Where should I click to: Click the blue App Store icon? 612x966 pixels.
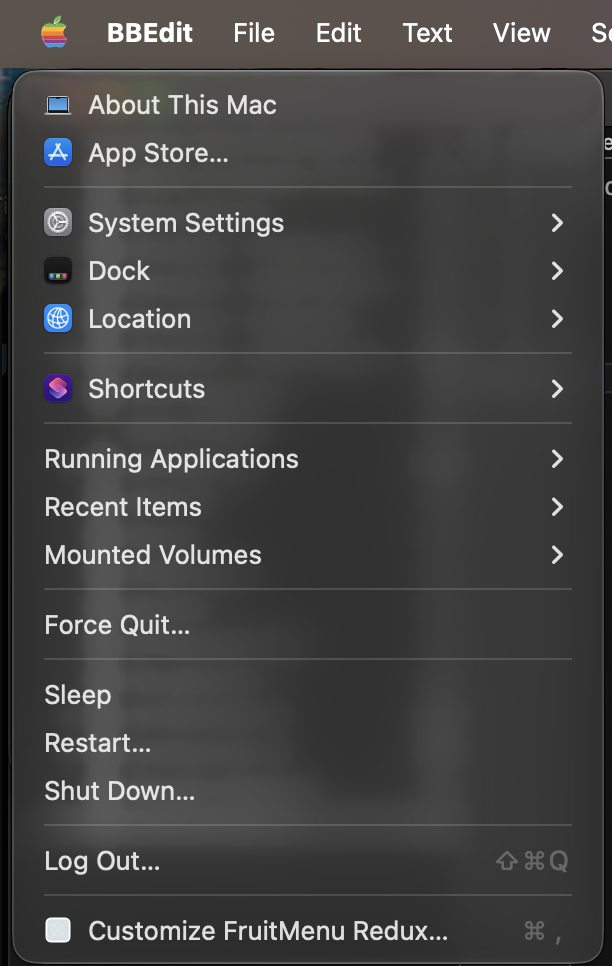click(58, 153)
